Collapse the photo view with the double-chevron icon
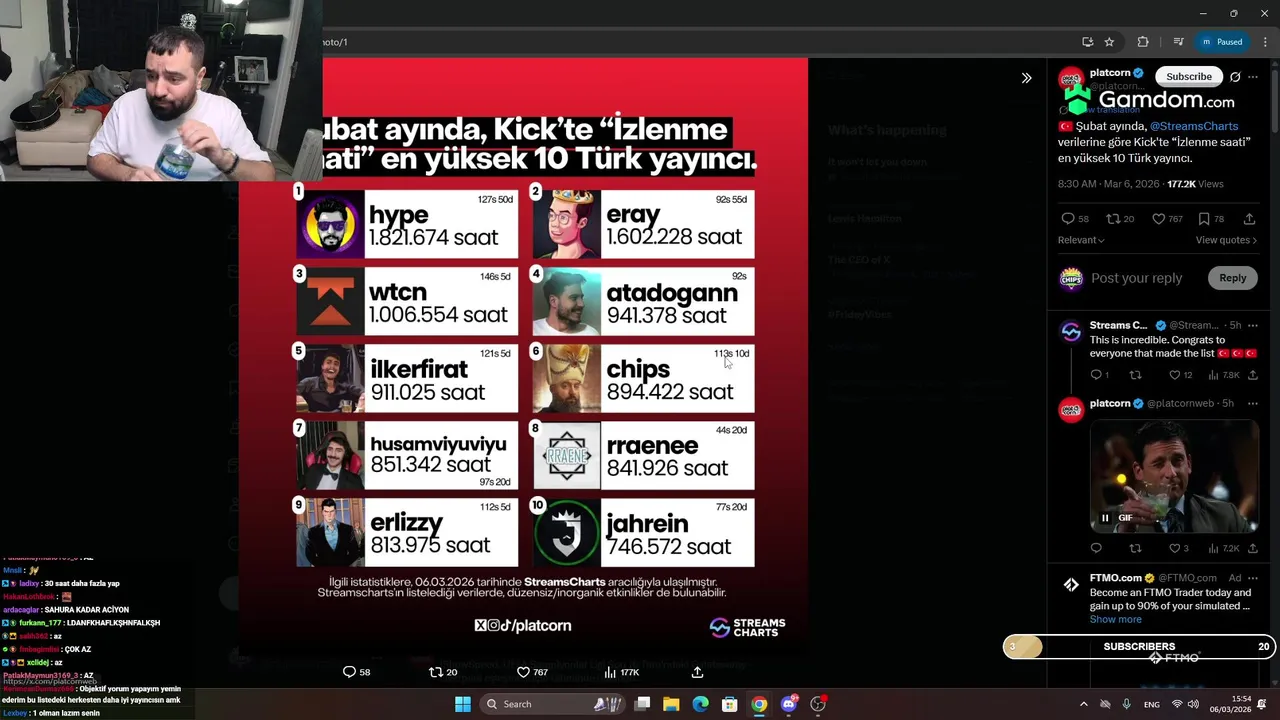This screenshot has width=1280, height=720. coord(1026,78)
